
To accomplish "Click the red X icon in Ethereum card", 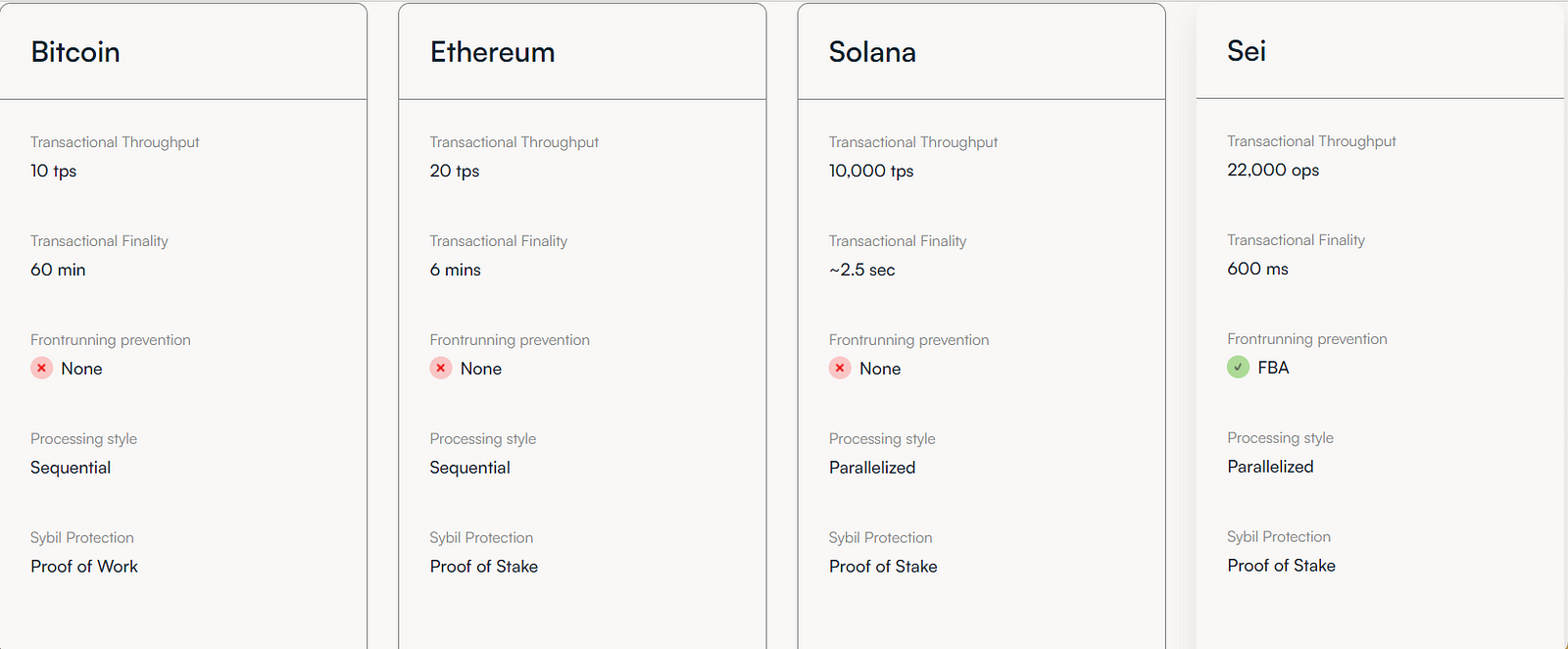I will 441,368.
